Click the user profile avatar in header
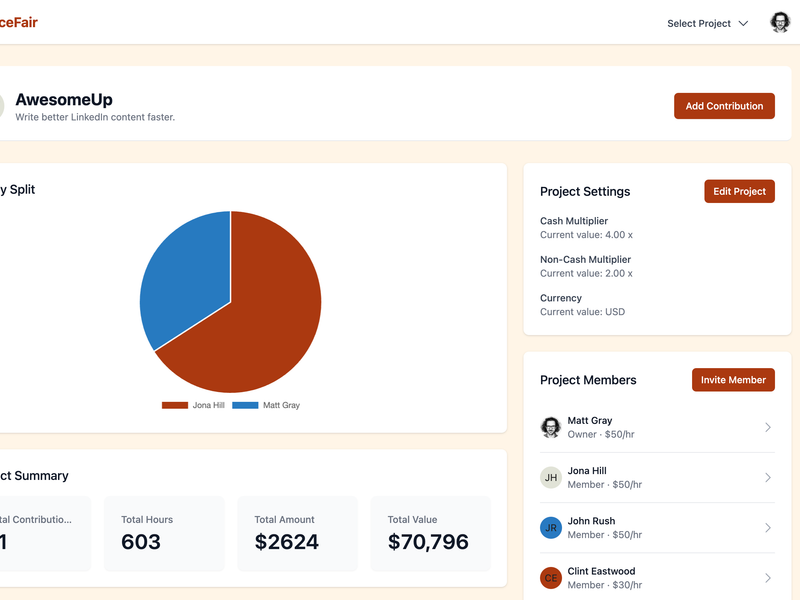 [780, 23]
